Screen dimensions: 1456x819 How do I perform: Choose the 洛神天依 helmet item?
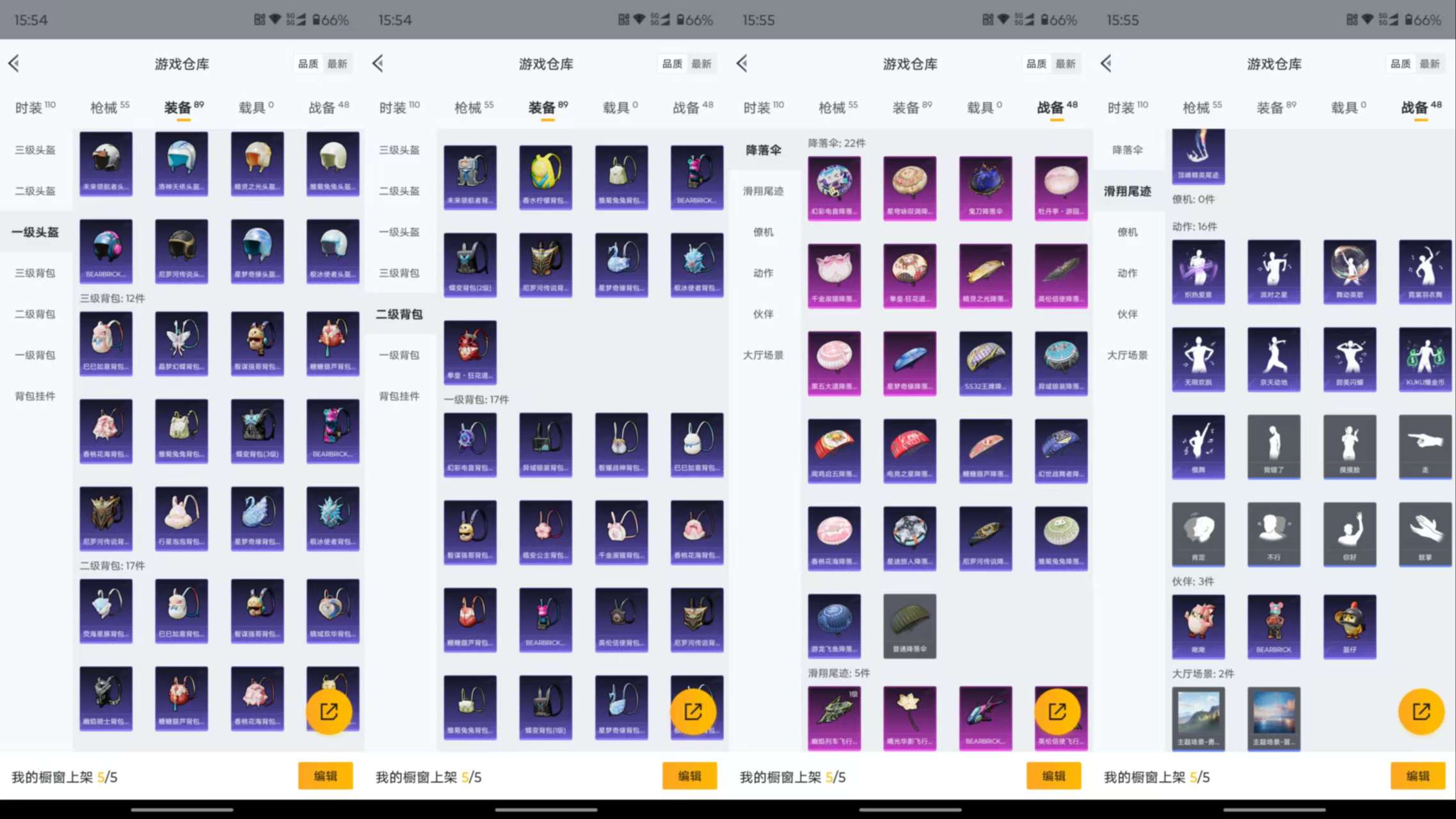point(181,163)
